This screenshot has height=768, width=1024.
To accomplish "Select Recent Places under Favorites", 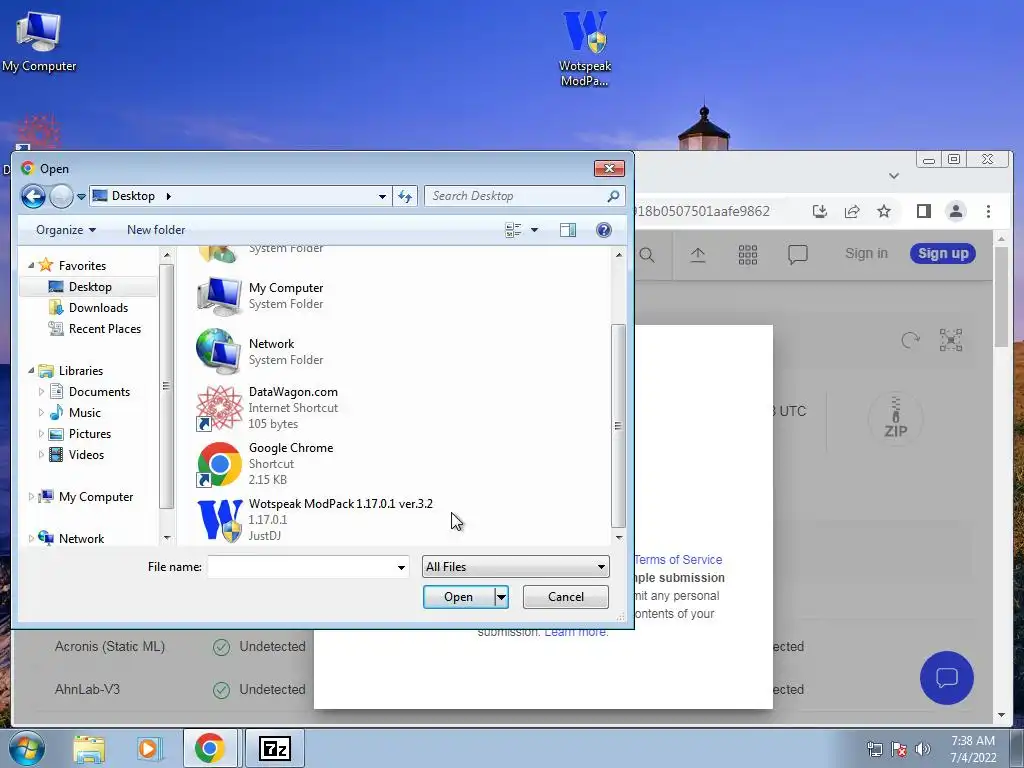I will 104,328.
